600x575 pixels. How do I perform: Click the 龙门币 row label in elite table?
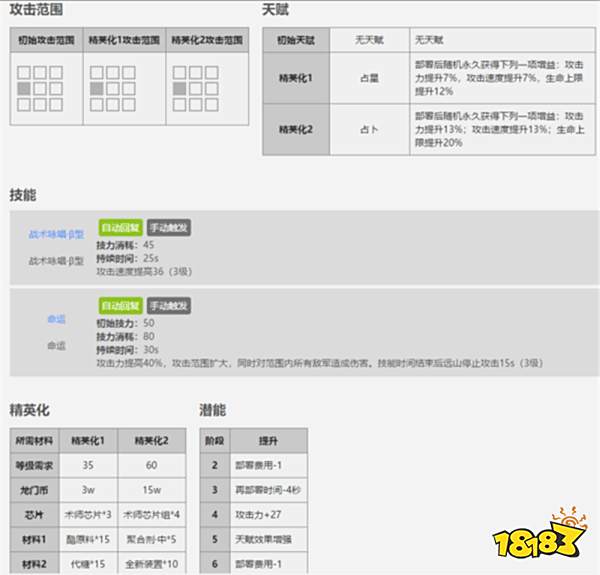tap(34, 490)
